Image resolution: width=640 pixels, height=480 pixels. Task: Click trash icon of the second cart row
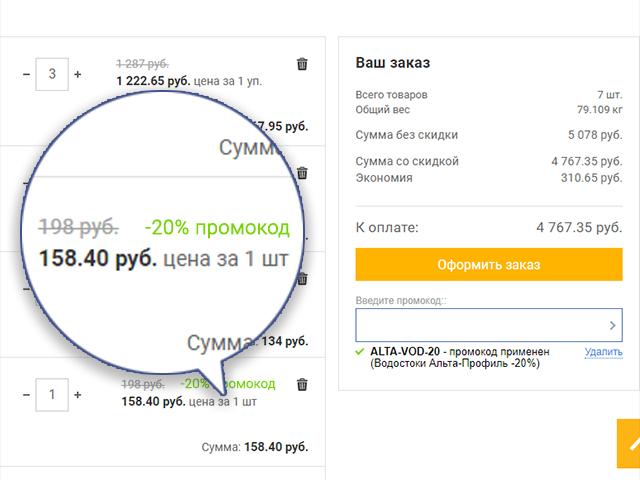[x=302, y=173]
